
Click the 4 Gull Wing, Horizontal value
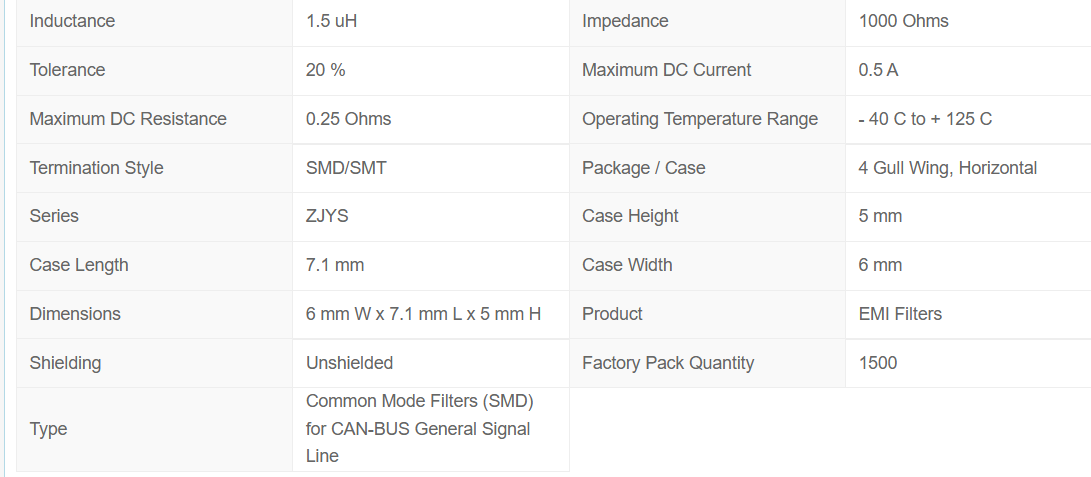[947, 168]
